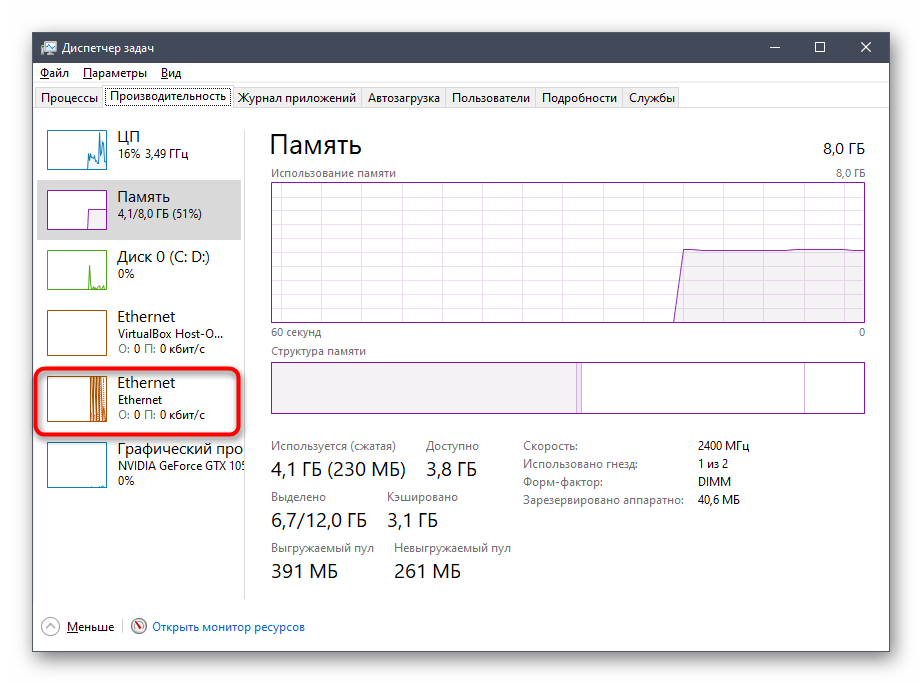Switch to the Службы tab

point(652,98)
